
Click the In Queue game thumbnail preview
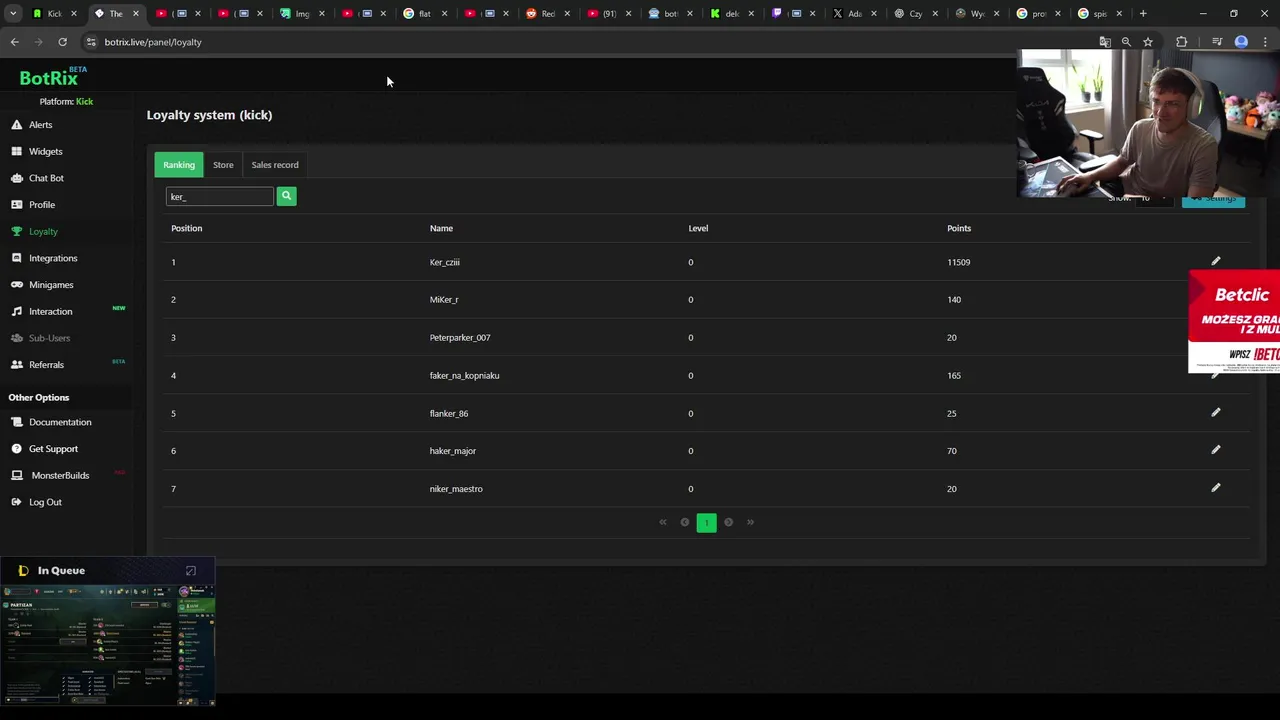[x=108, y=645]
